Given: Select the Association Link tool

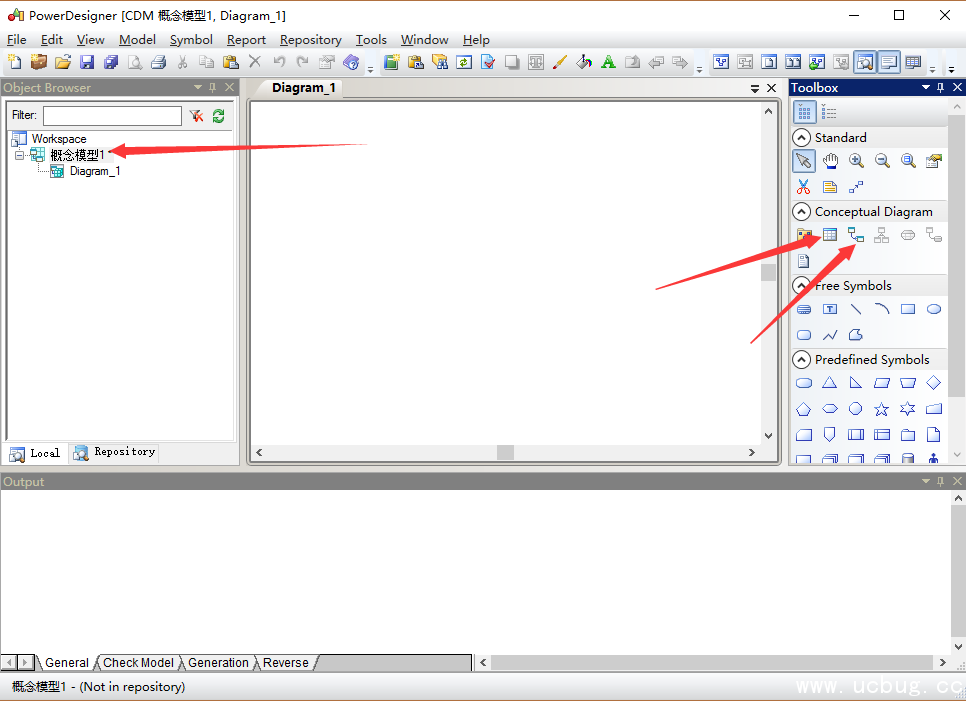Looking at the screenshot, I should [x=934, y=235].
